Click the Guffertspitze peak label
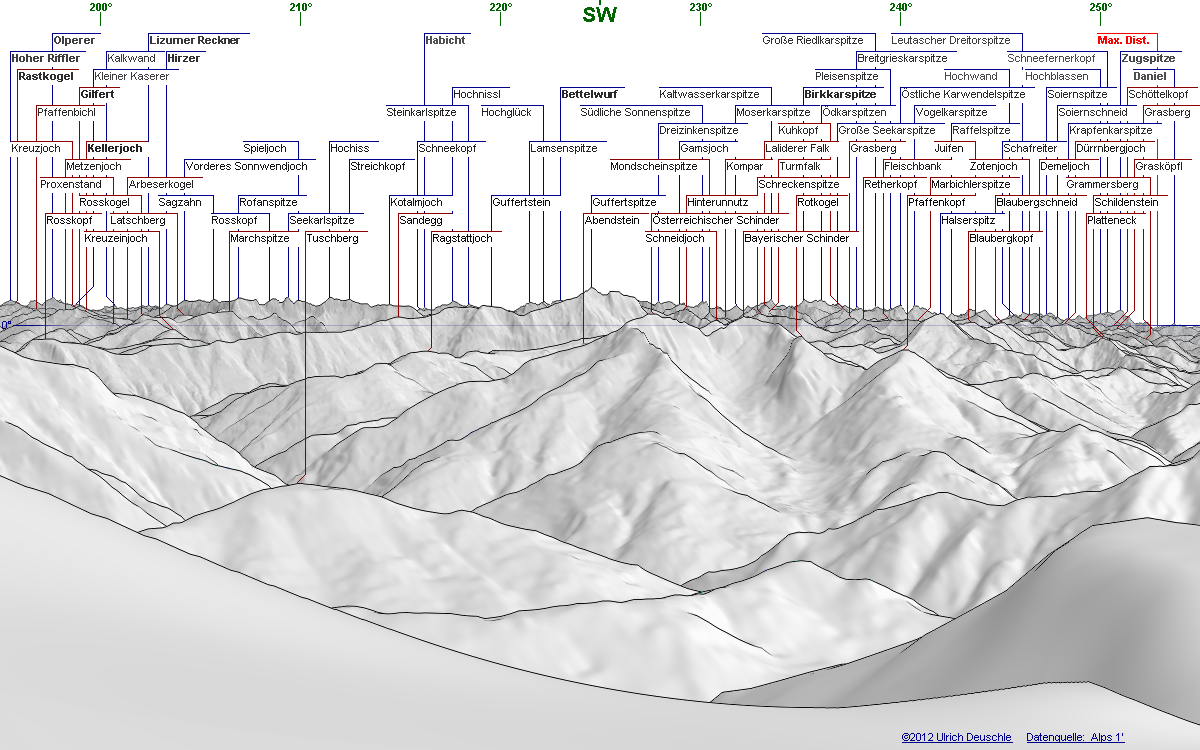The image size is (1200, 750). click(624, 202)
